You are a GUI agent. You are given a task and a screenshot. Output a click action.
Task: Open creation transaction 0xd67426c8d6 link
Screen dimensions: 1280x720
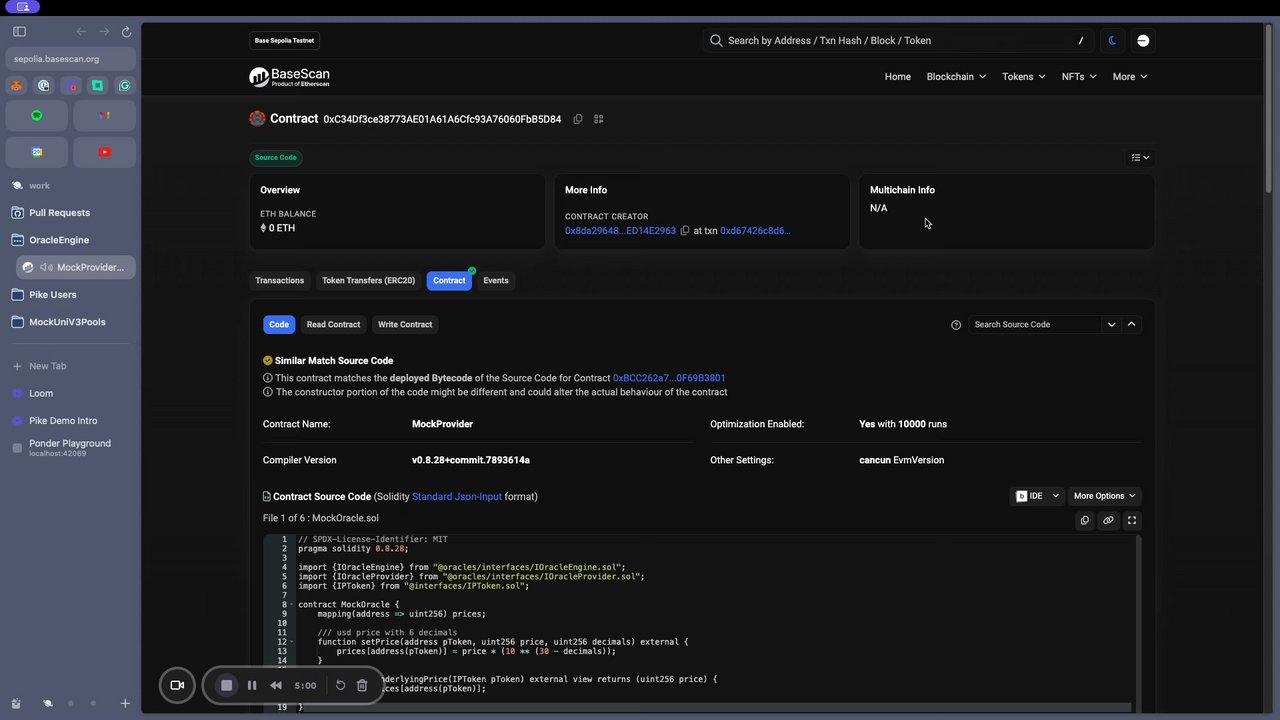(755, 231)
